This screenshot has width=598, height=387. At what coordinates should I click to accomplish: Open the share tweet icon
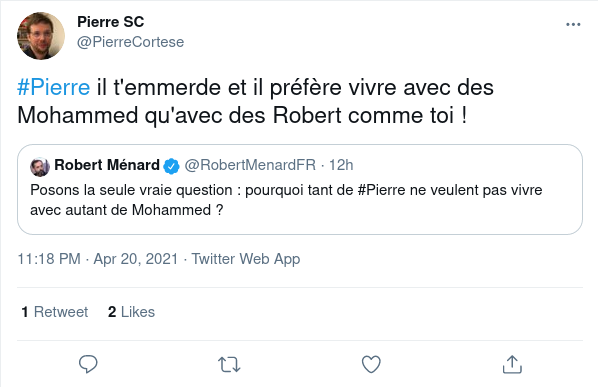(x=512, y=364)
